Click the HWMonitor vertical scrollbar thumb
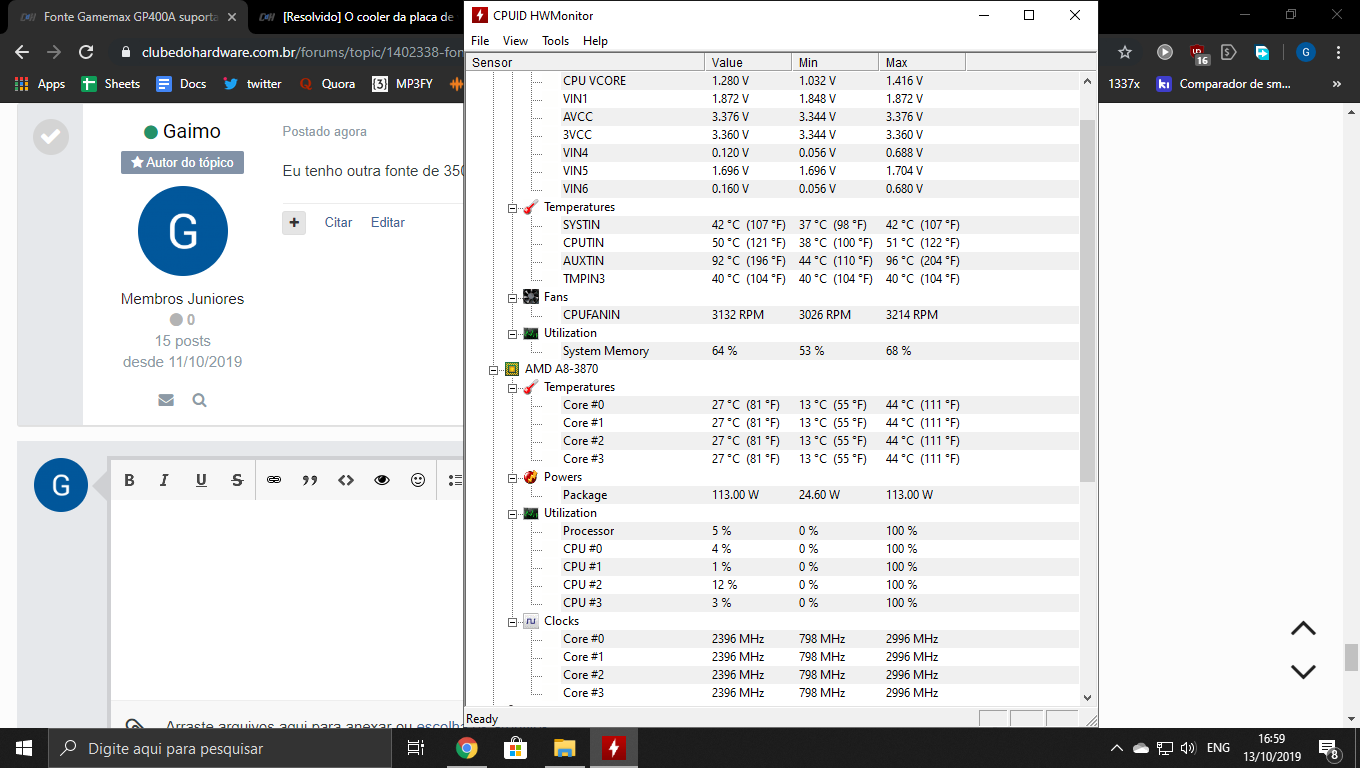The image size is (1360, 768). click(1089, 300)
